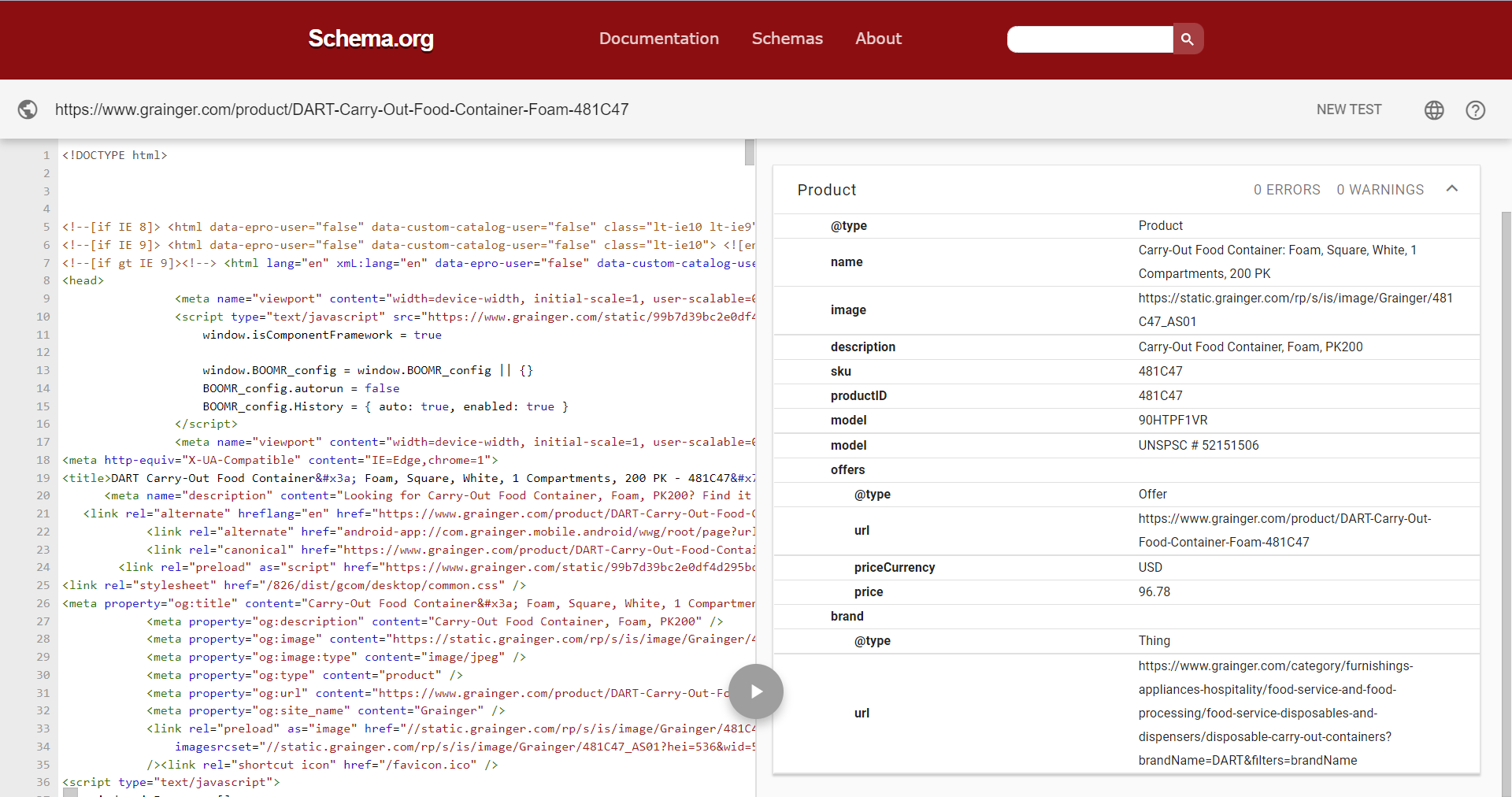Open the language globe icon near NEW TEST
Viewport: 1512px width, 797px height.
1433,110
